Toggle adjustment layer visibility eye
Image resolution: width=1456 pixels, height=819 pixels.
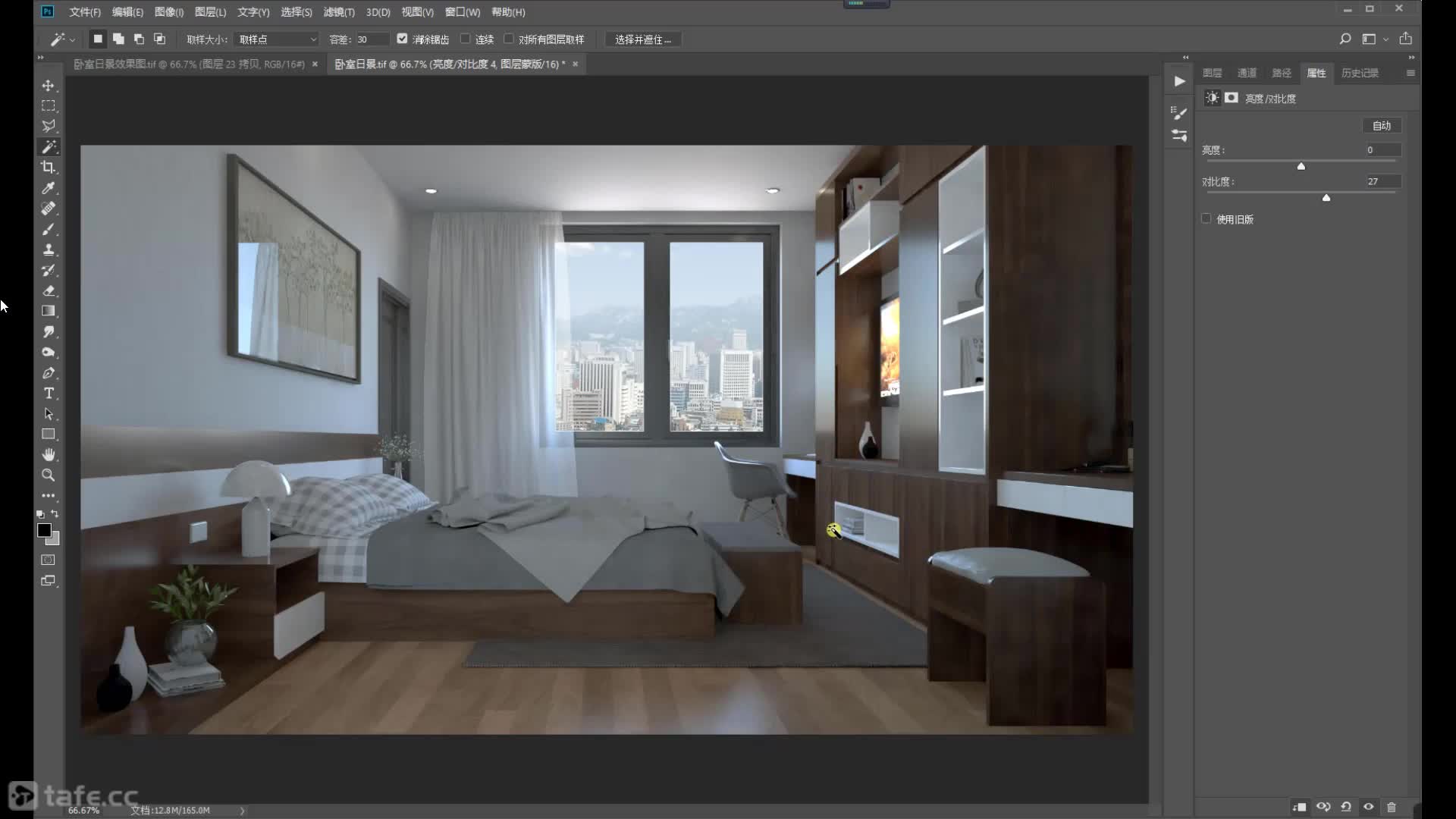point(1369,807)
